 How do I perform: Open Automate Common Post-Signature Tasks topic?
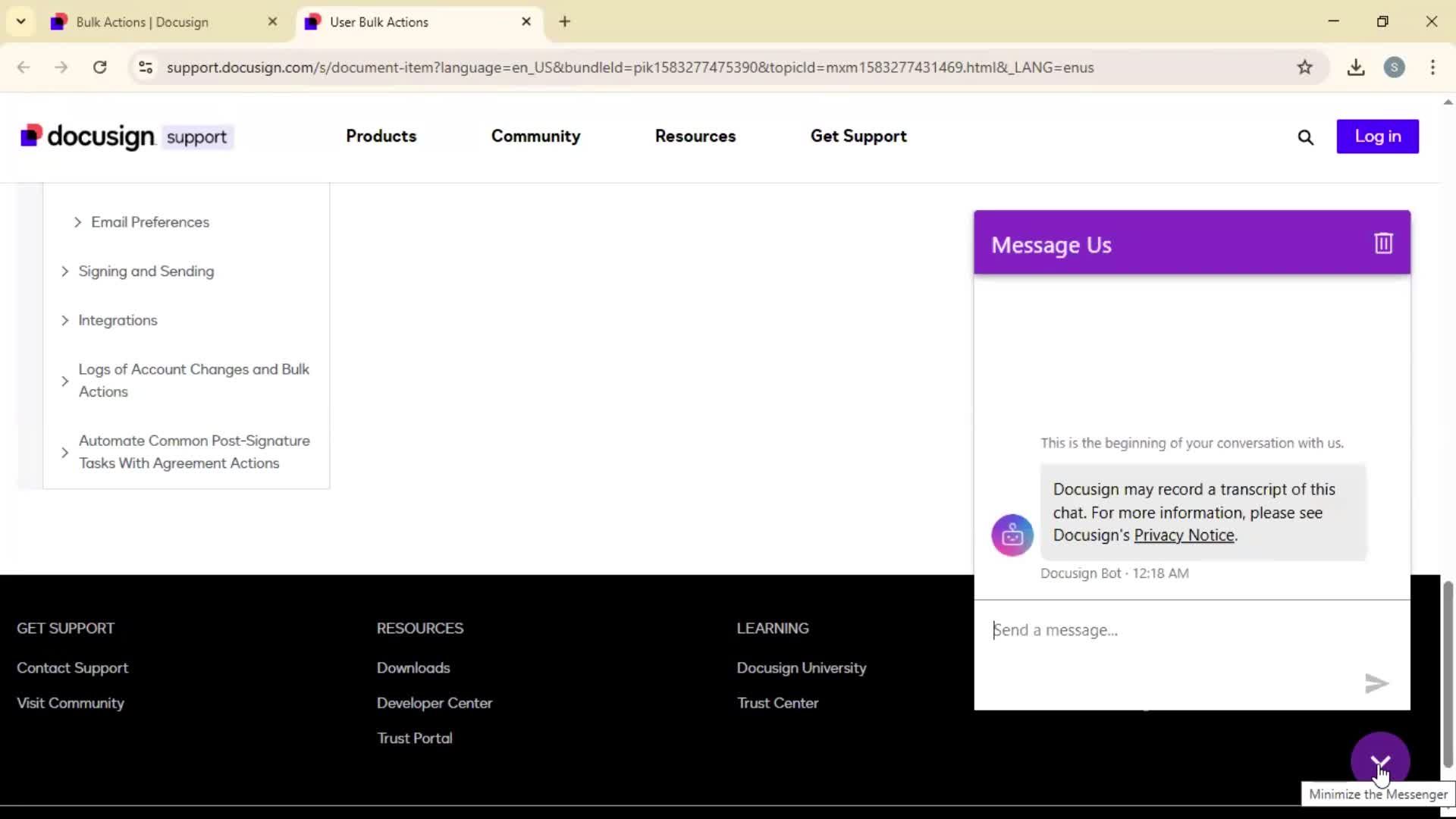pyautogui.click(x=194, y=452)
